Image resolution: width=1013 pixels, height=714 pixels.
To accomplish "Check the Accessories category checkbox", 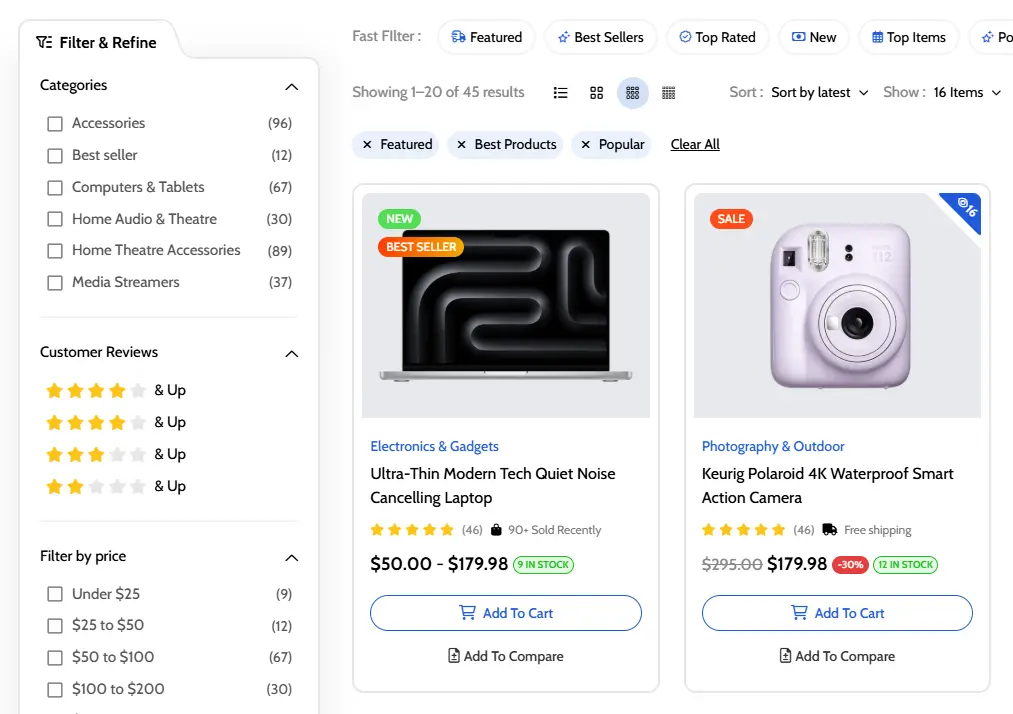I will (x=55, y=124).
